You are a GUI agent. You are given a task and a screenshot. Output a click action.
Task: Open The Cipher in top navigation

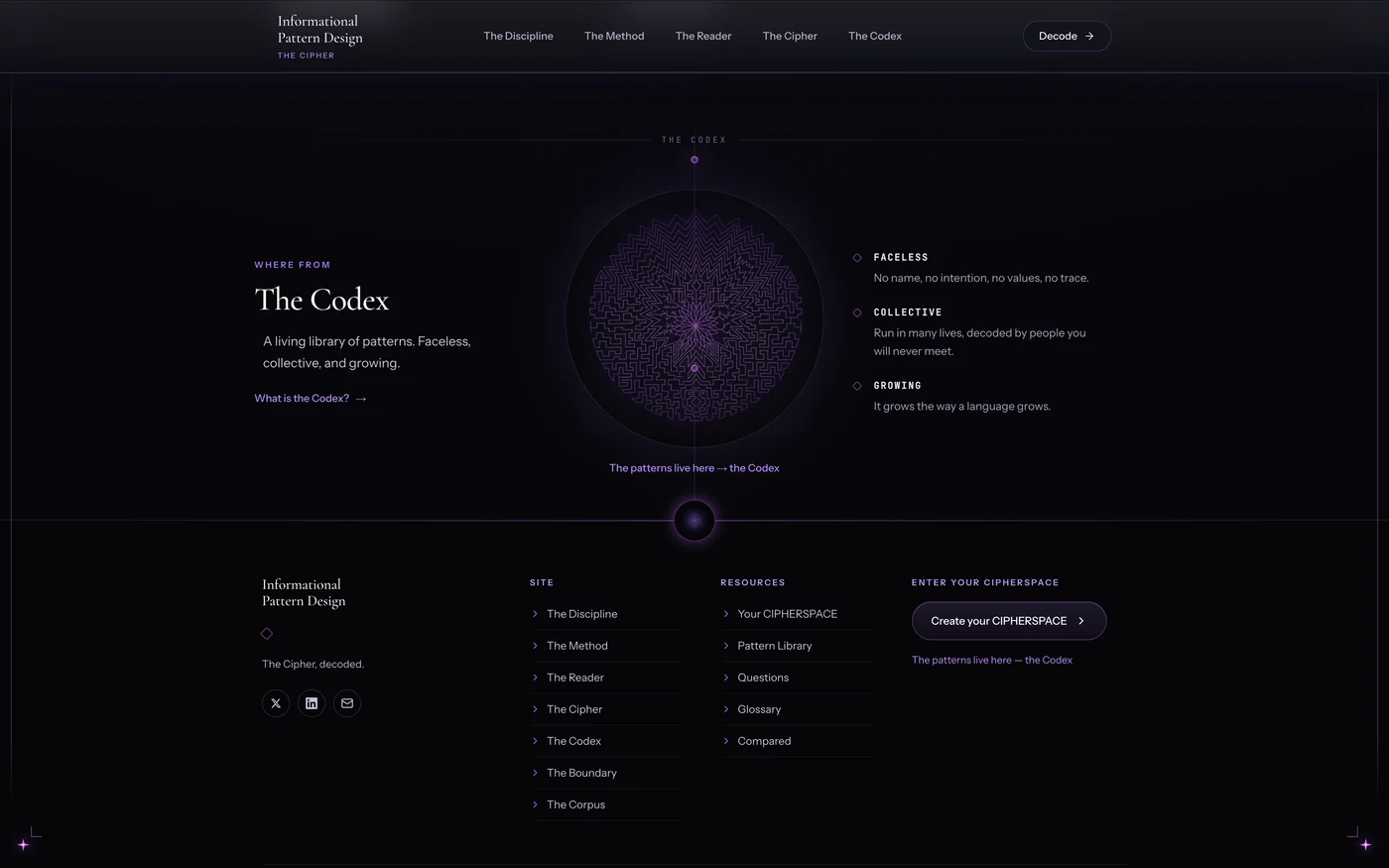790,36
